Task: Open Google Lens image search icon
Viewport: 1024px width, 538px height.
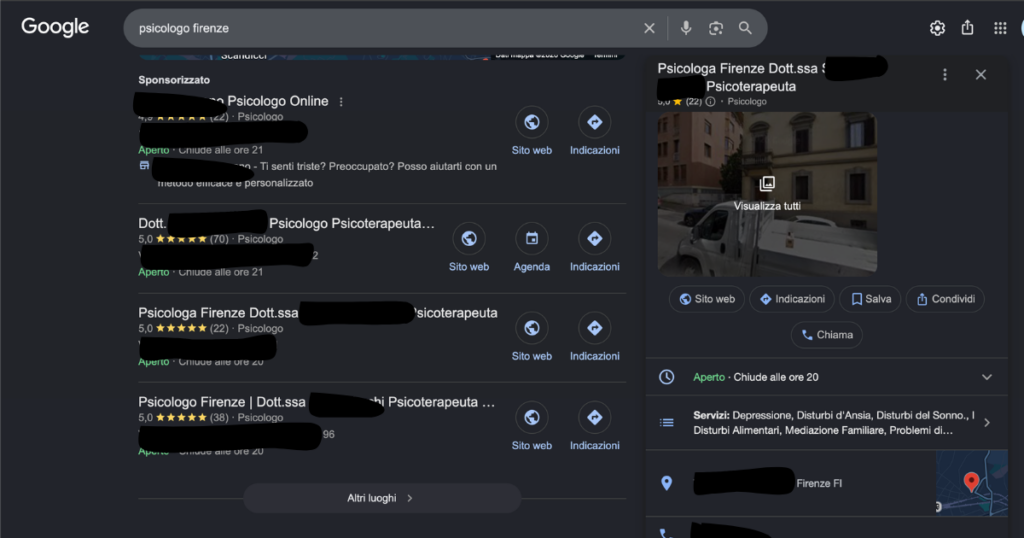Action: tap(716, 28)
